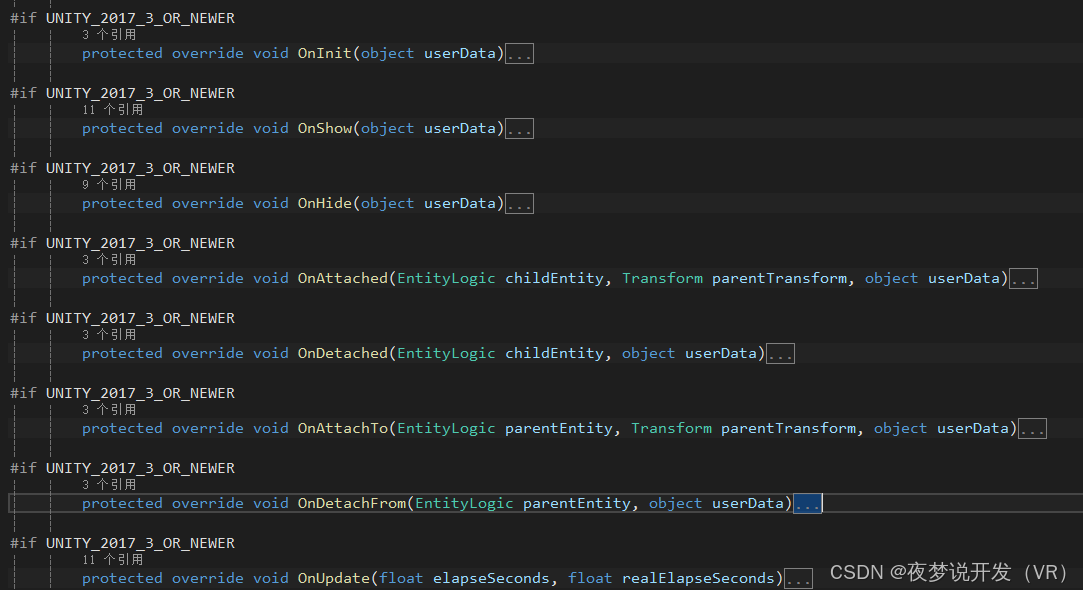Open the 11 个引用 references for OnShow
This screenshot has height=590, width=1083.
coord(113,109)
